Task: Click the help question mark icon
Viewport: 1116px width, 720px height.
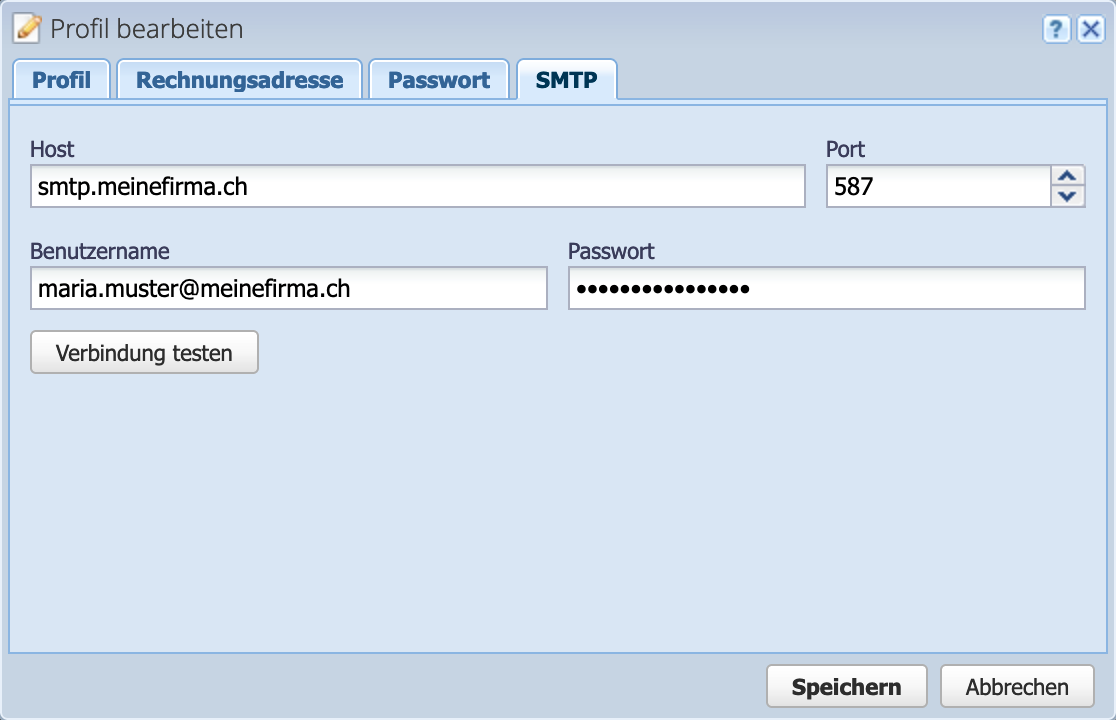Action: pyautogui.click(x=1056, y=30)
